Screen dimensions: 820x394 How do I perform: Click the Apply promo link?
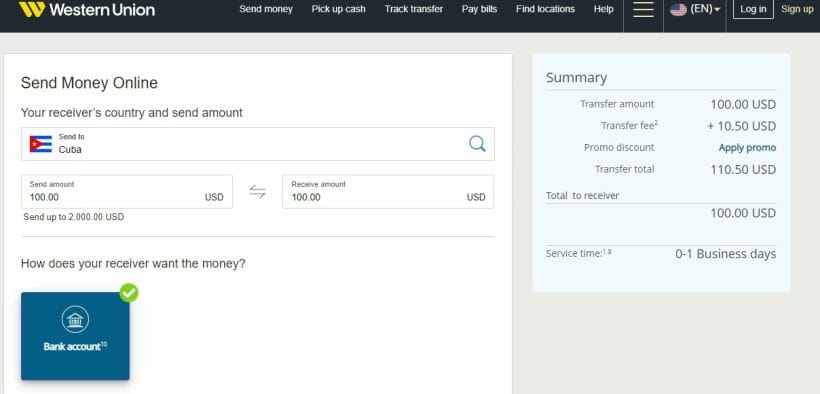coord(747,148)
